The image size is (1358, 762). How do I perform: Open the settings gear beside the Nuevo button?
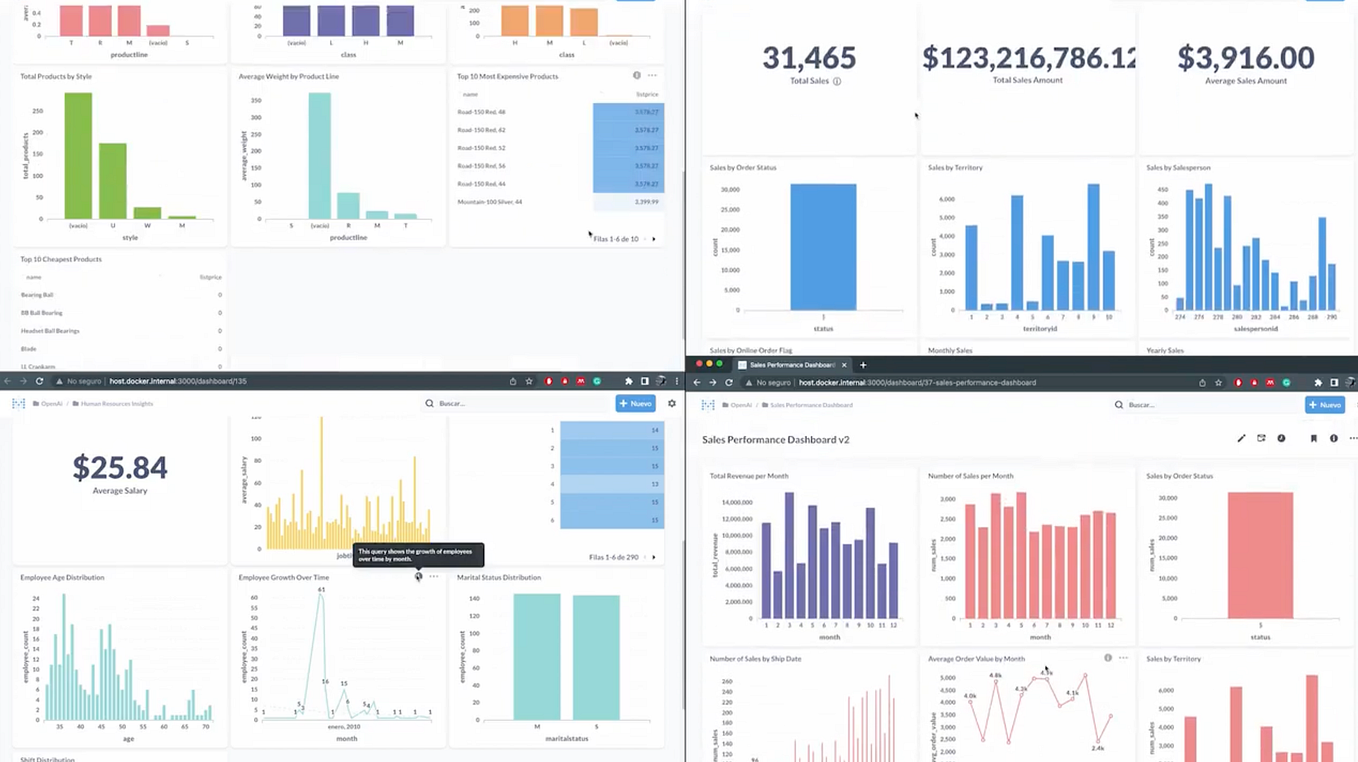[671, 403]
